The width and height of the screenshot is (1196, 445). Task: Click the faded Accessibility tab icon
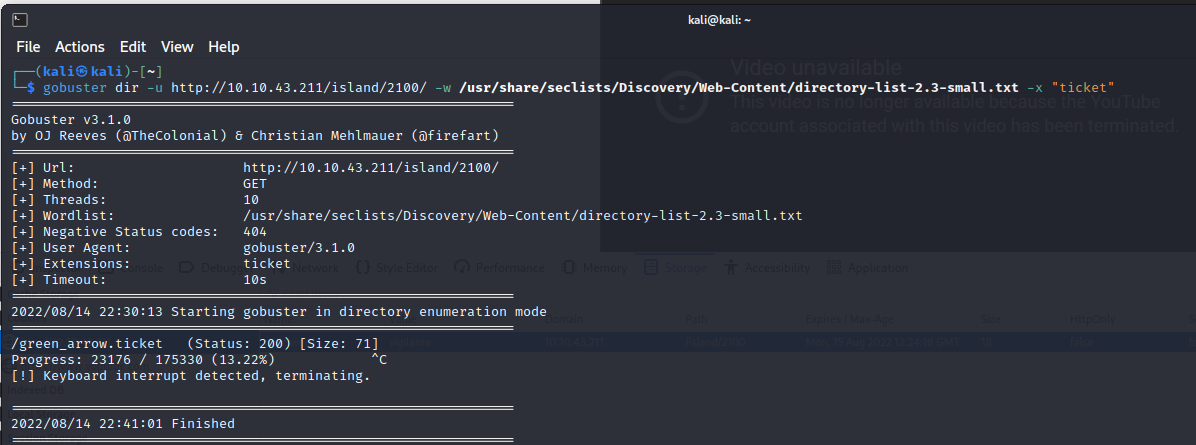pos(731,267)
